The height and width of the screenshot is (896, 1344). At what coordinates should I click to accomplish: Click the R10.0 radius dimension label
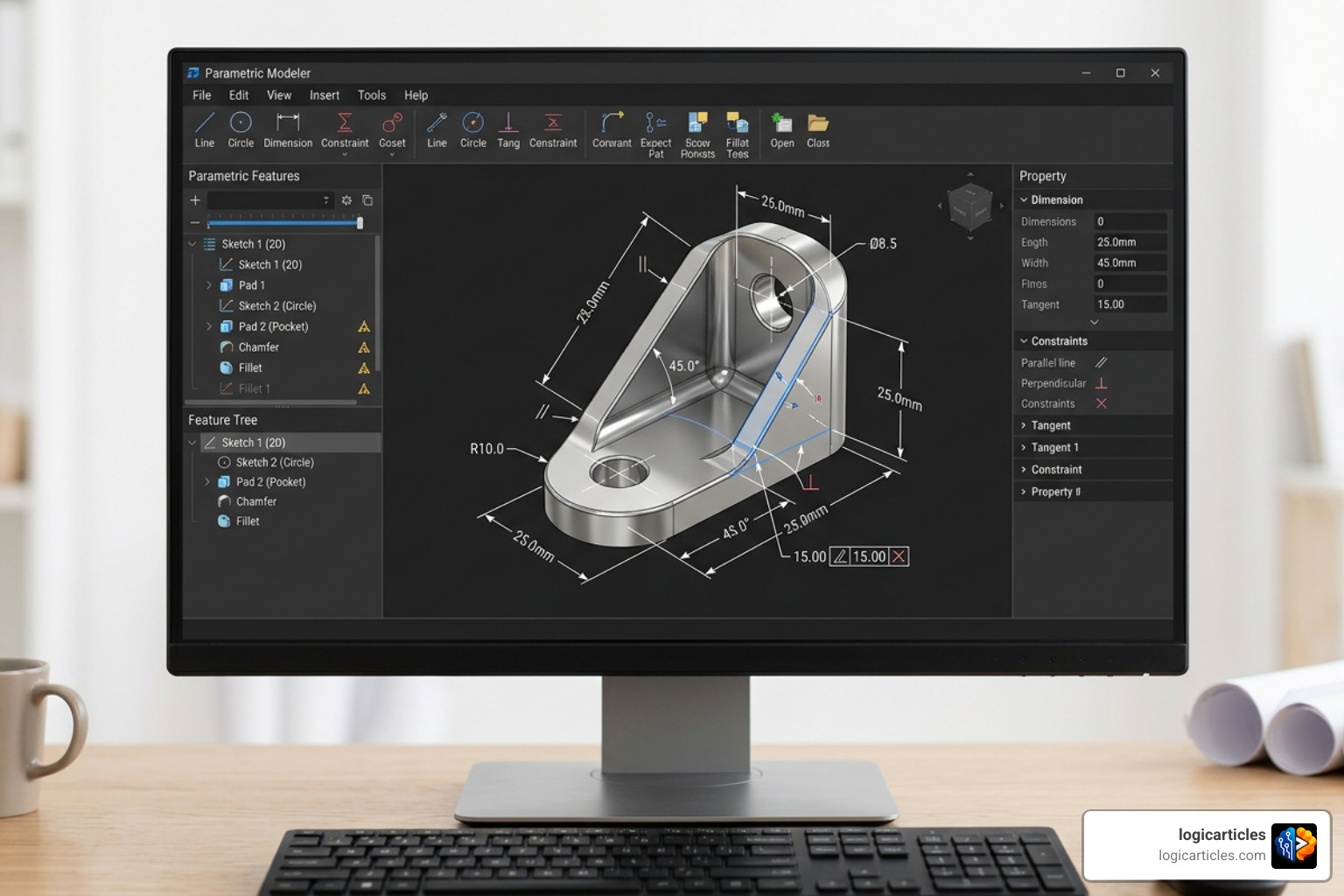point(487,449)
